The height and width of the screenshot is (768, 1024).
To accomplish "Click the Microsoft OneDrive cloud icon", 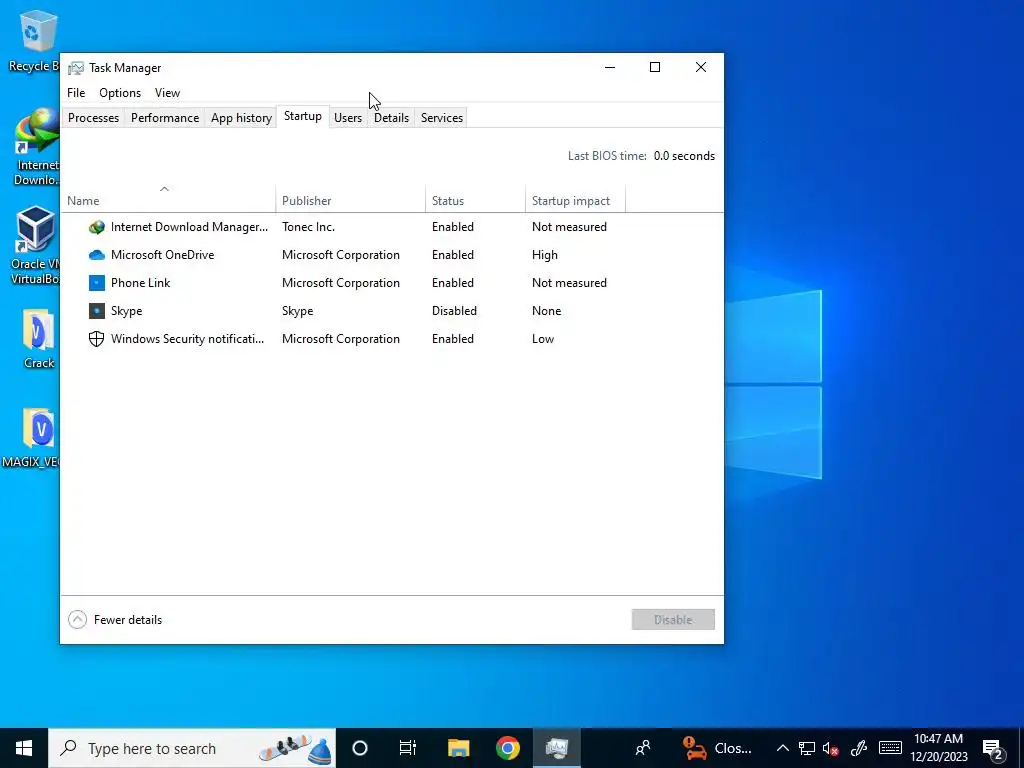I will tap(97, 255).
